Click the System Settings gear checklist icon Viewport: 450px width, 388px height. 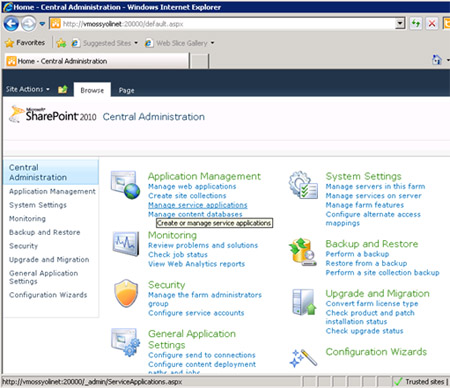point(303,185)
